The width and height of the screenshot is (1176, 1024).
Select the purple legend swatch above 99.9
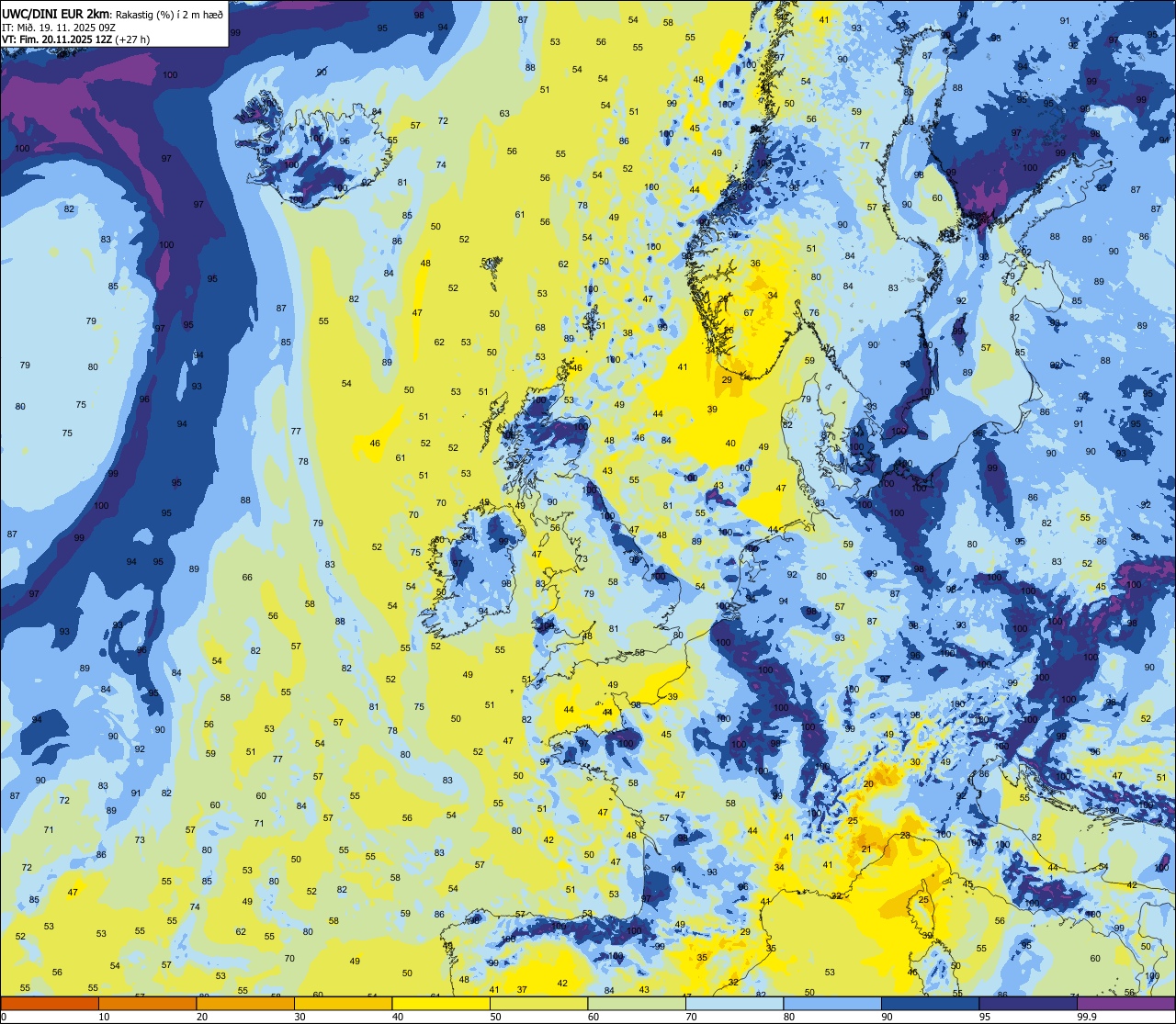coord(1125,1004)
